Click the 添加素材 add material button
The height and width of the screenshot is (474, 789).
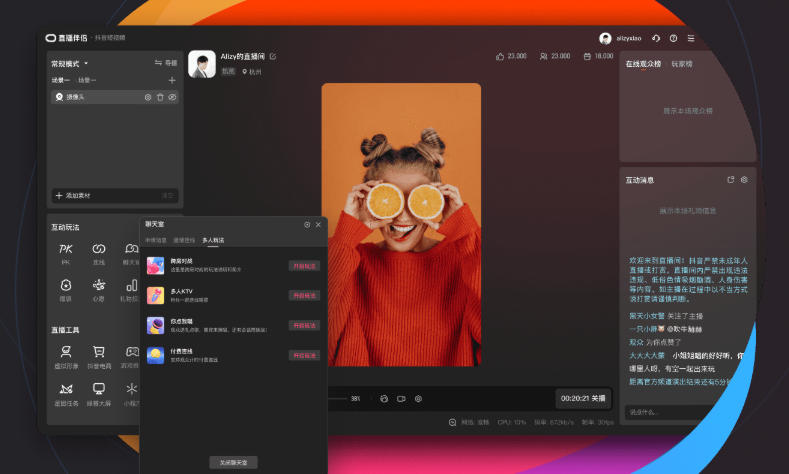(73, 195)
